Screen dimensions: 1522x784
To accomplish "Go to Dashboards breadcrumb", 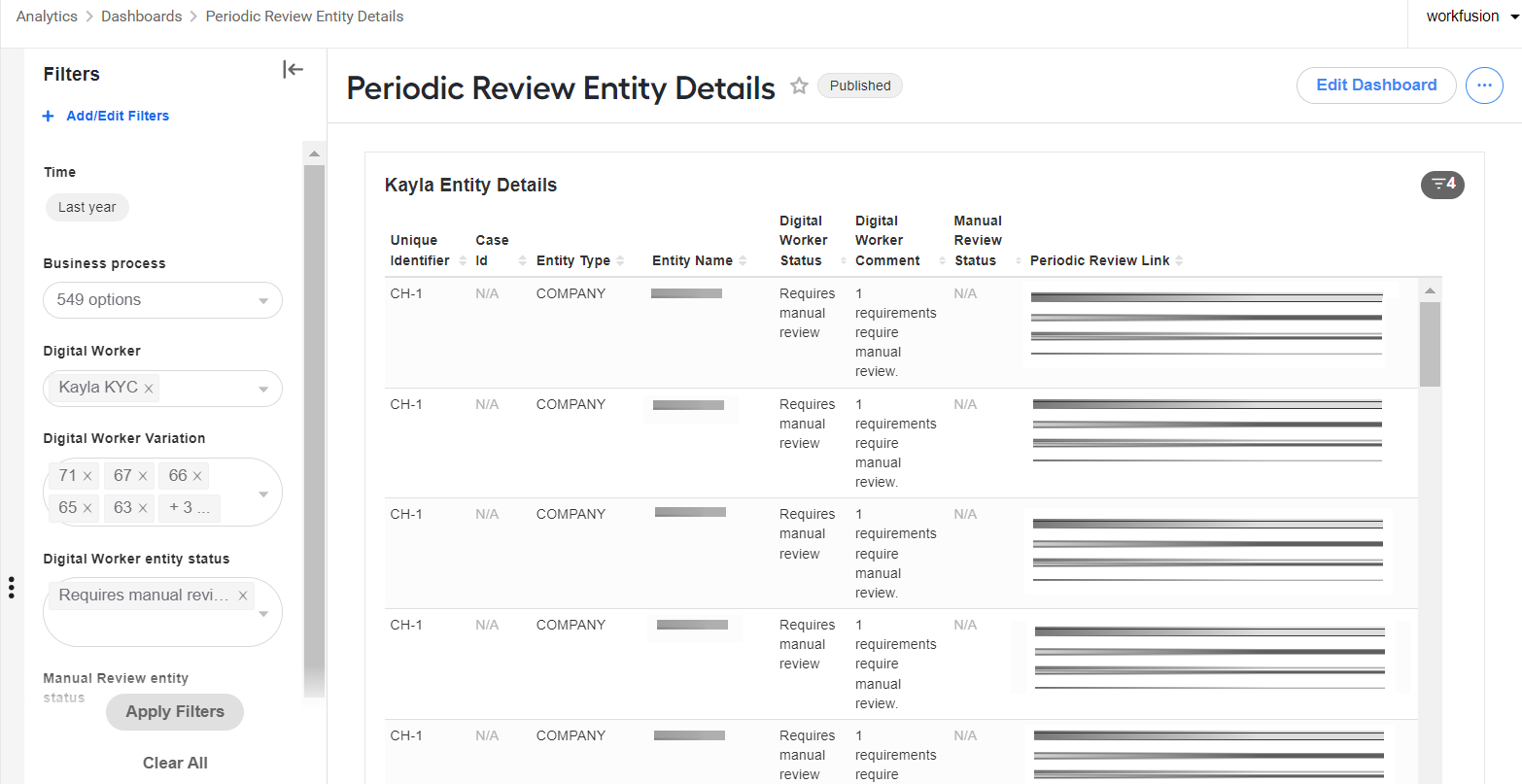I will (x=142, y=17).
